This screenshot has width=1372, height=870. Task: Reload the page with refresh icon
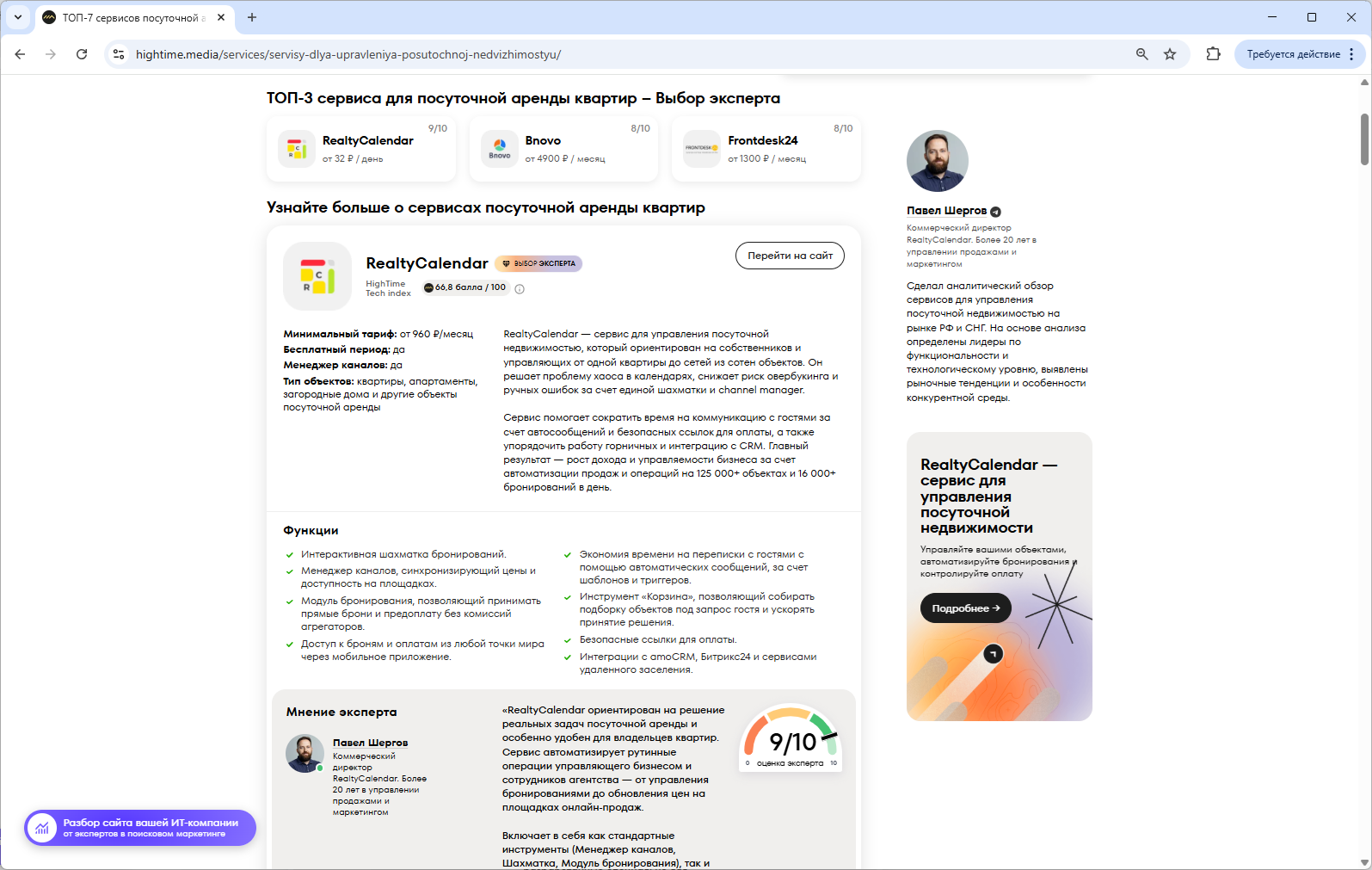[x=82, y=54]
